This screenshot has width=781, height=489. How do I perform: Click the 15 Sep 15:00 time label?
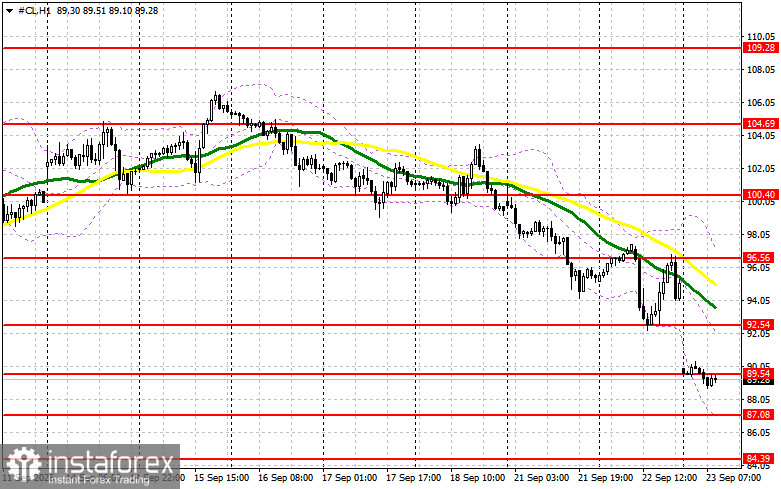pyautogui.click(x=222, y=478)
